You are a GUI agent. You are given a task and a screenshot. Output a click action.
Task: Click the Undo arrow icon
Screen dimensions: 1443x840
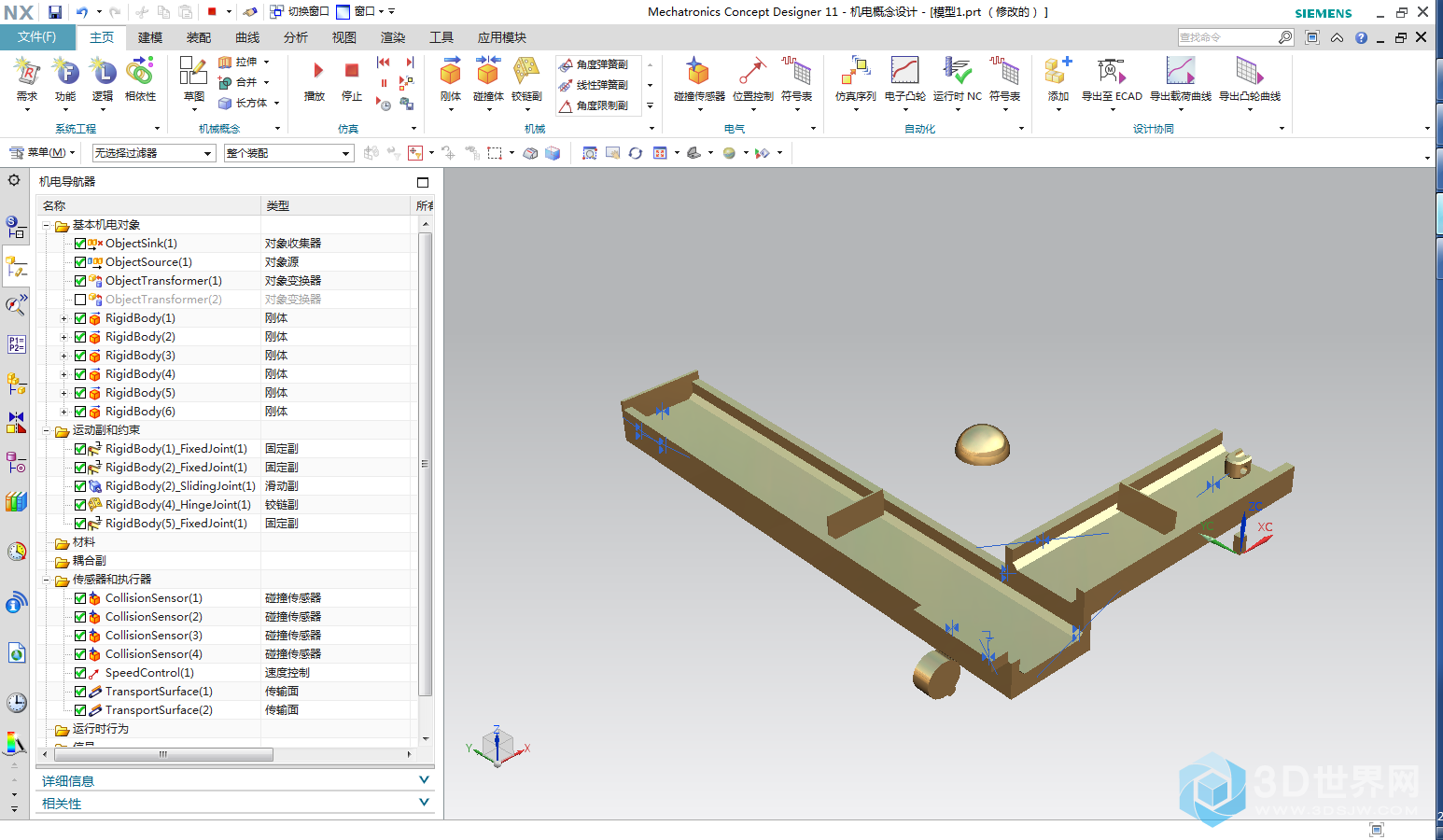pyautogui.click(x=82, y=12)
